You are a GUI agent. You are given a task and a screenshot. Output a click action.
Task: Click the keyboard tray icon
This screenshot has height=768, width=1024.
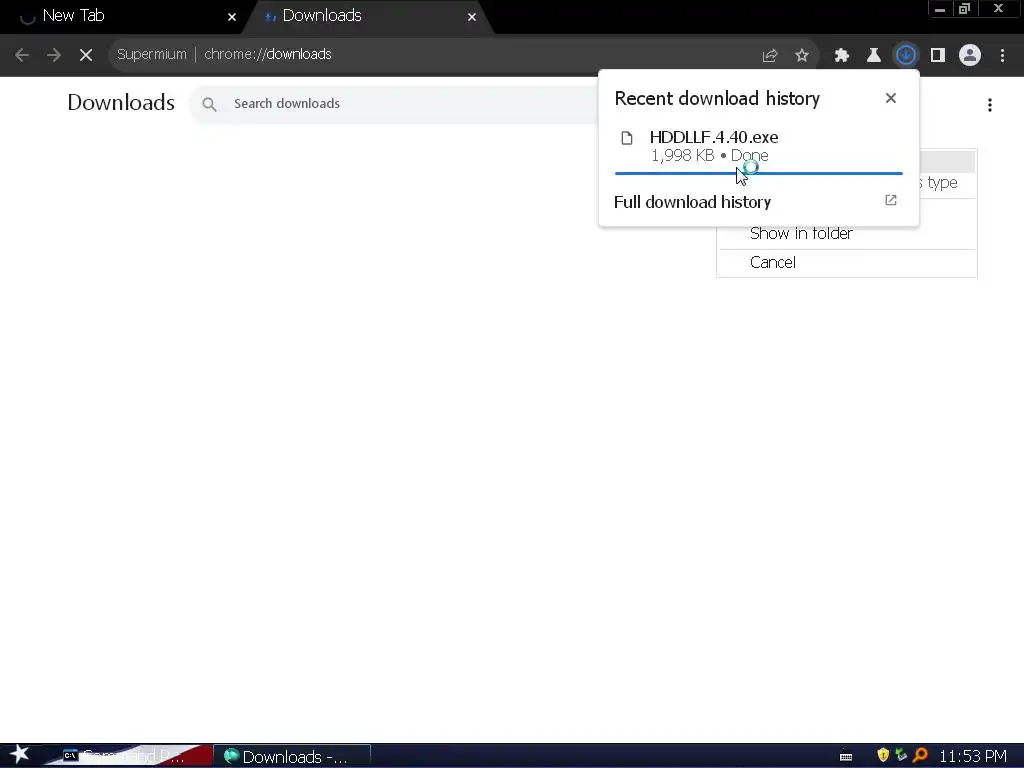846,757
